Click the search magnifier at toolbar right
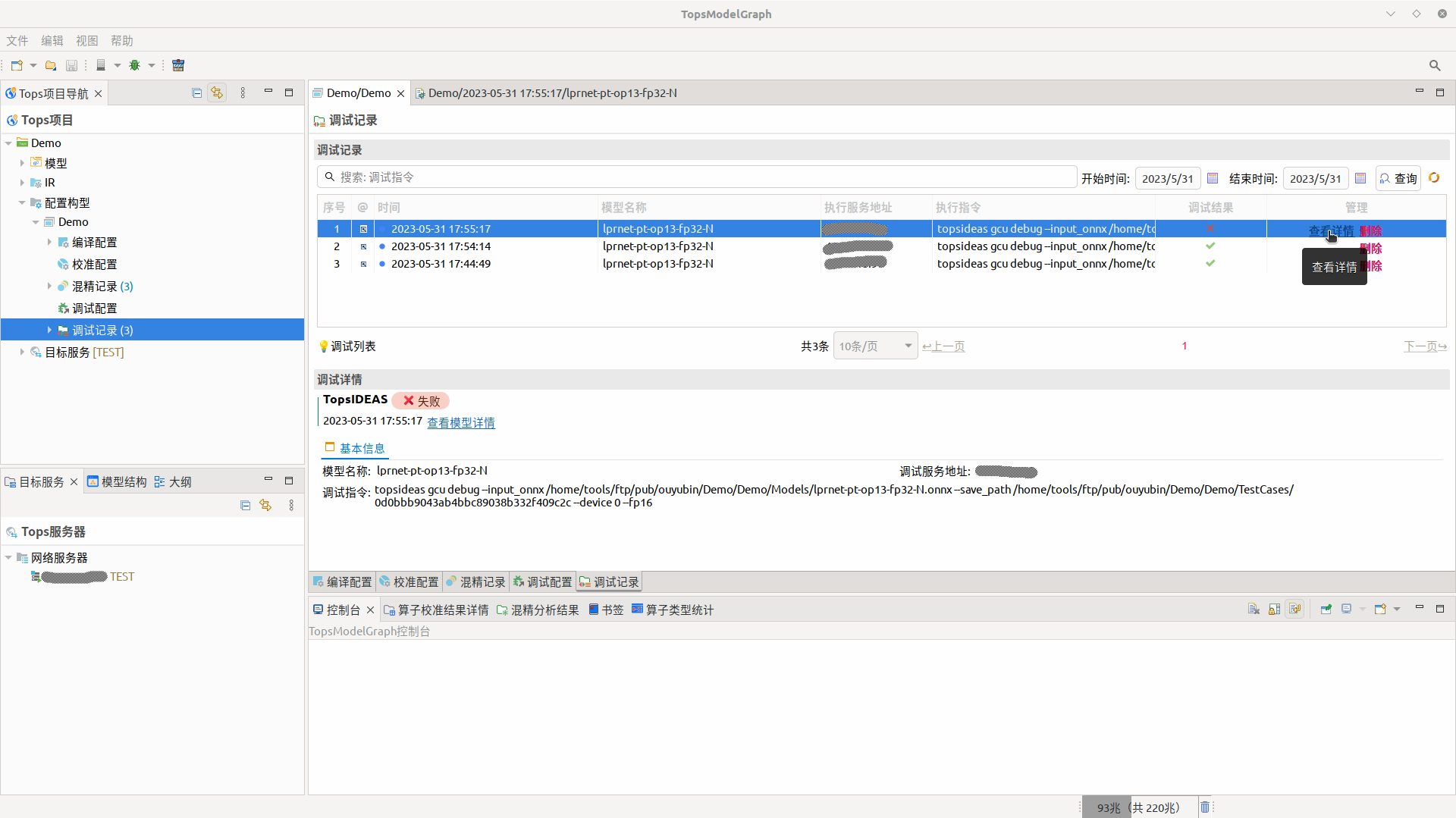 (x=1435, y=65)
